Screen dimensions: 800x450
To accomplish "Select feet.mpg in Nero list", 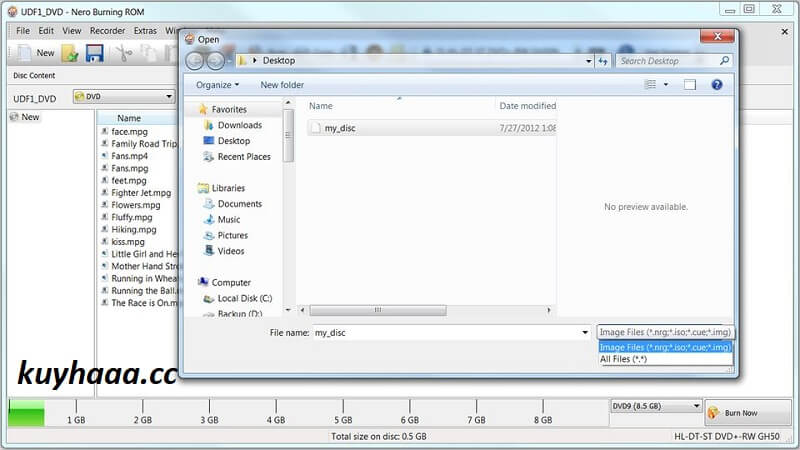I will pyautogui.click(x=129, y=181).
